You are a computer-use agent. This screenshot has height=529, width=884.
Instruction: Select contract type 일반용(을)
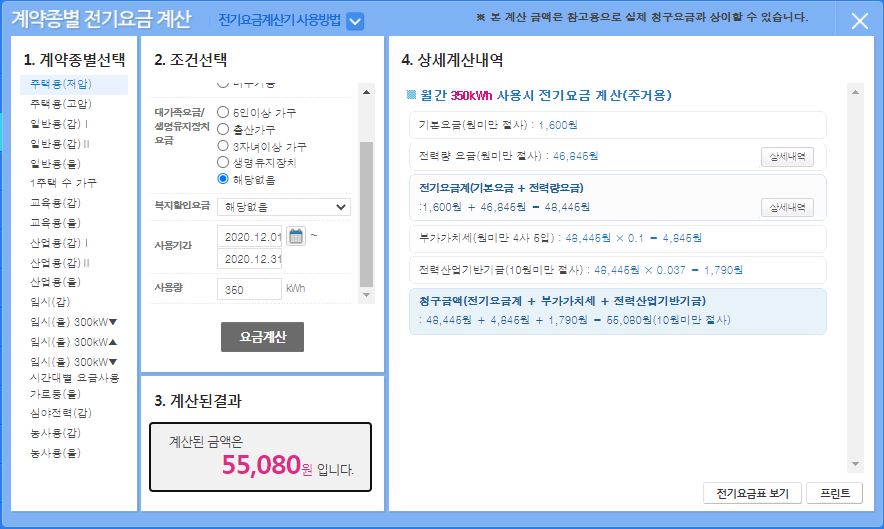pyautogui.click(x=55, y=164)
